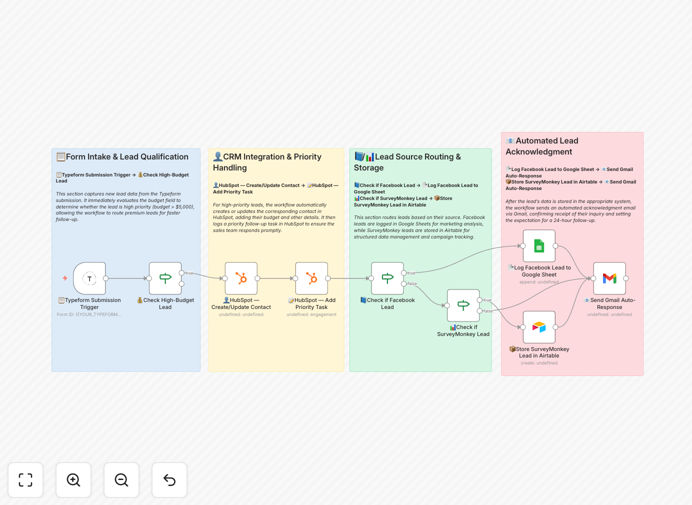This screenshot has width=692, height=505.
Task: Click the input connector of the Gmail node
Action: [x=593, y=279]
